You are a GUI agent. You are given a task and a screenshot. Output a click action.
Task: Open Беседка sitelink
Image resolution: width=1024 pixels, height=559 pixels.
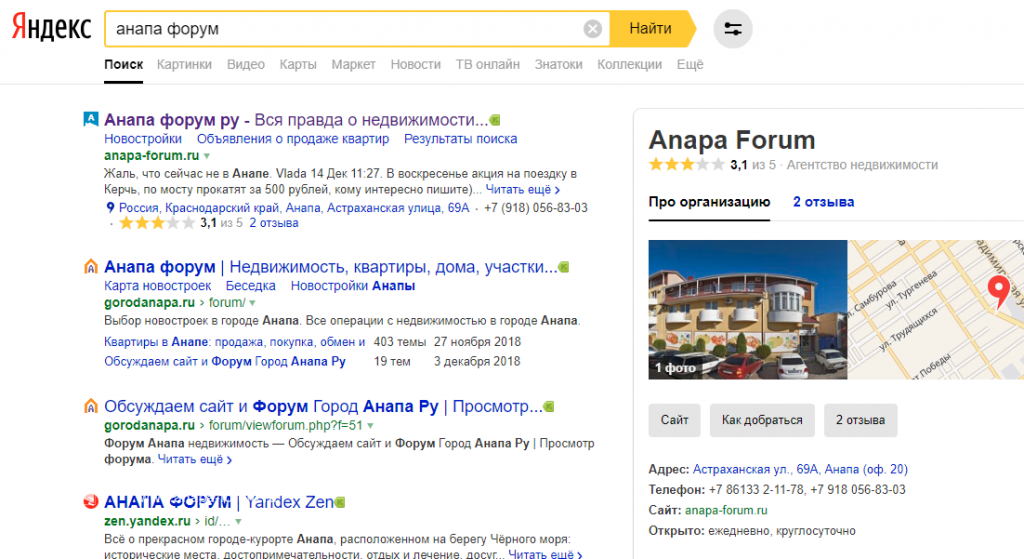coord(251,285)
